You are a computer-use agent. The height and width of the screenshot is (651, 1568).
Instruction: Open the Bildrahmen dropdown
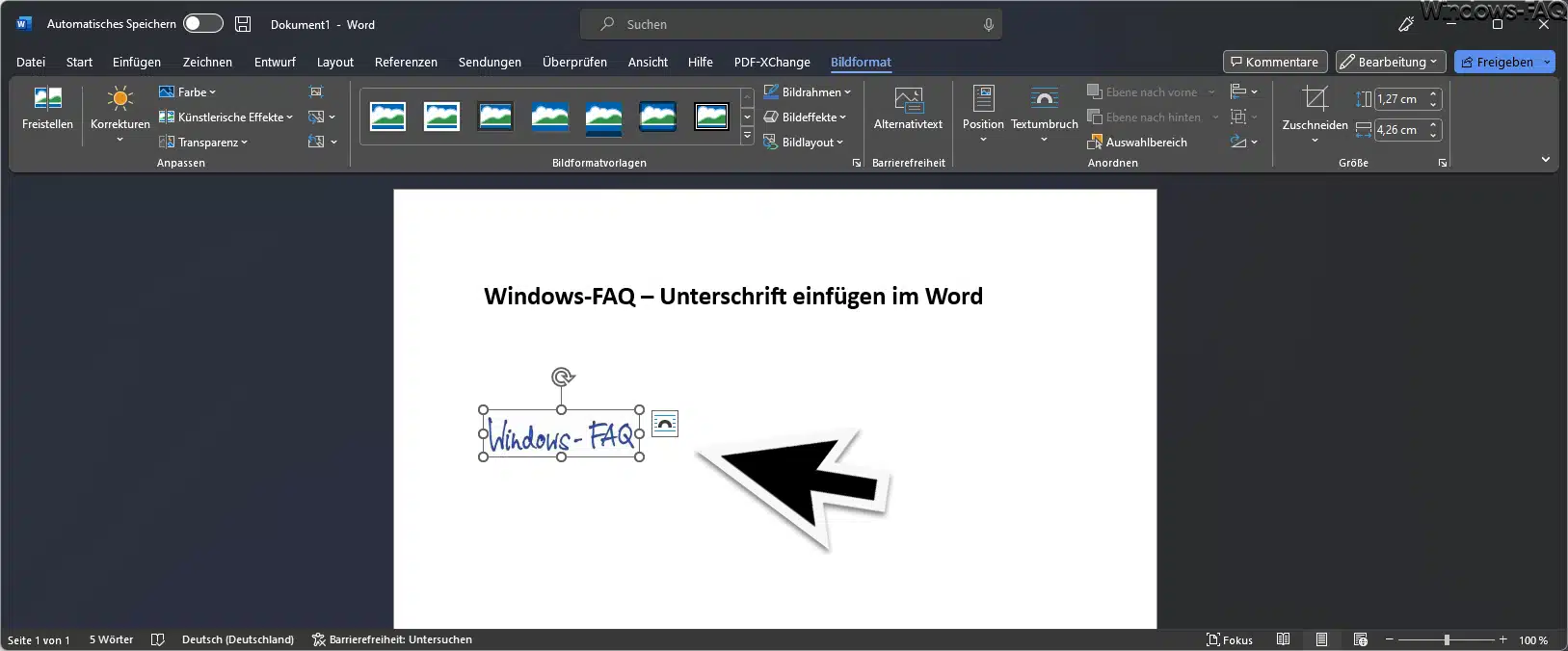(808, 91)
